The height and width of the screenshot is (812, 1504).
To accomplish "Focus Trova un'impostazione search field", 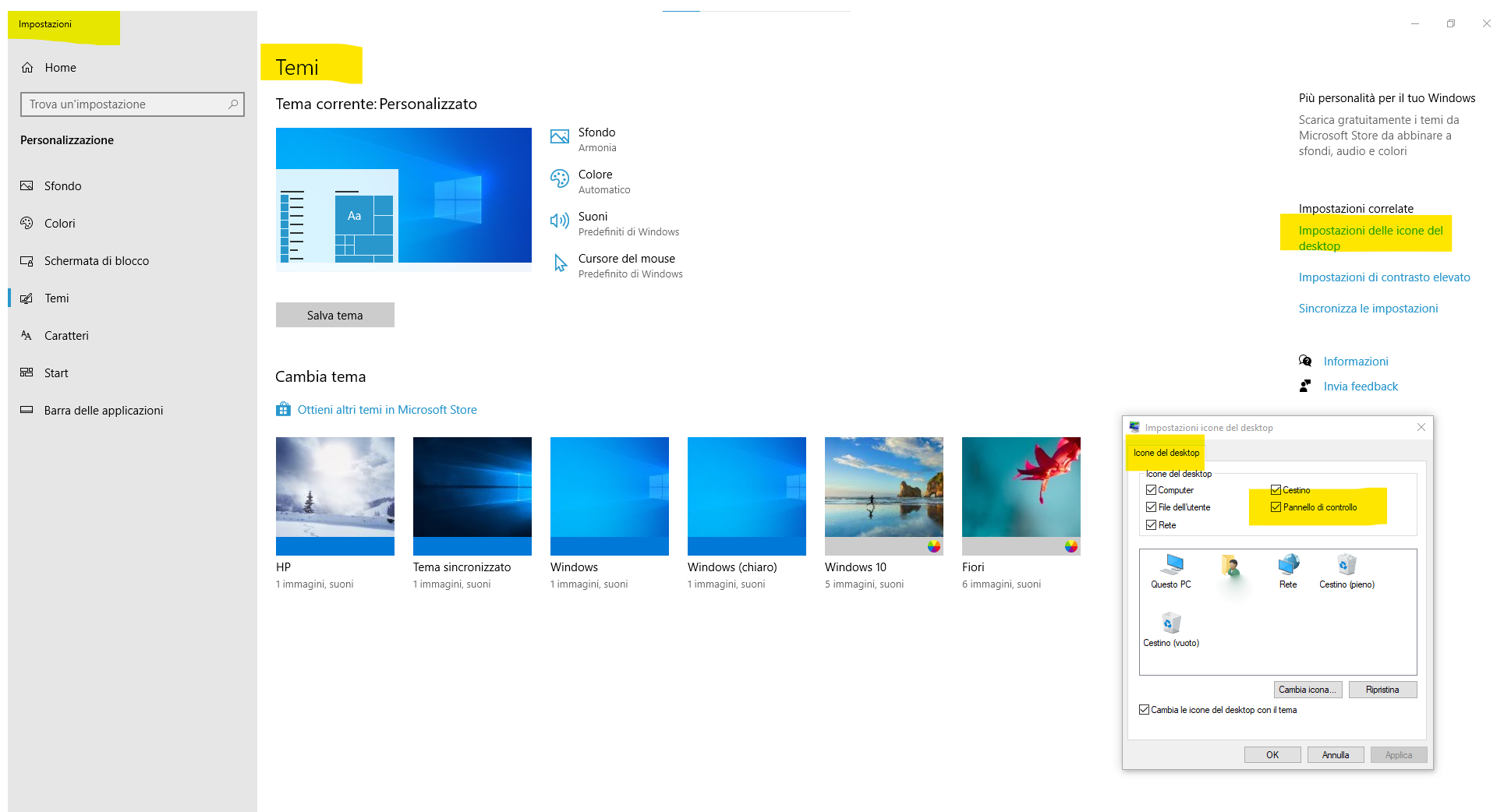I will (x=132, y=104).
